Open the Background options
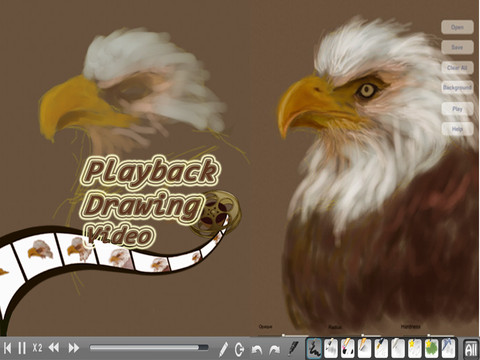Image resolution: width=480 pixels, height=360 pixels. click(x=457, y=88)
